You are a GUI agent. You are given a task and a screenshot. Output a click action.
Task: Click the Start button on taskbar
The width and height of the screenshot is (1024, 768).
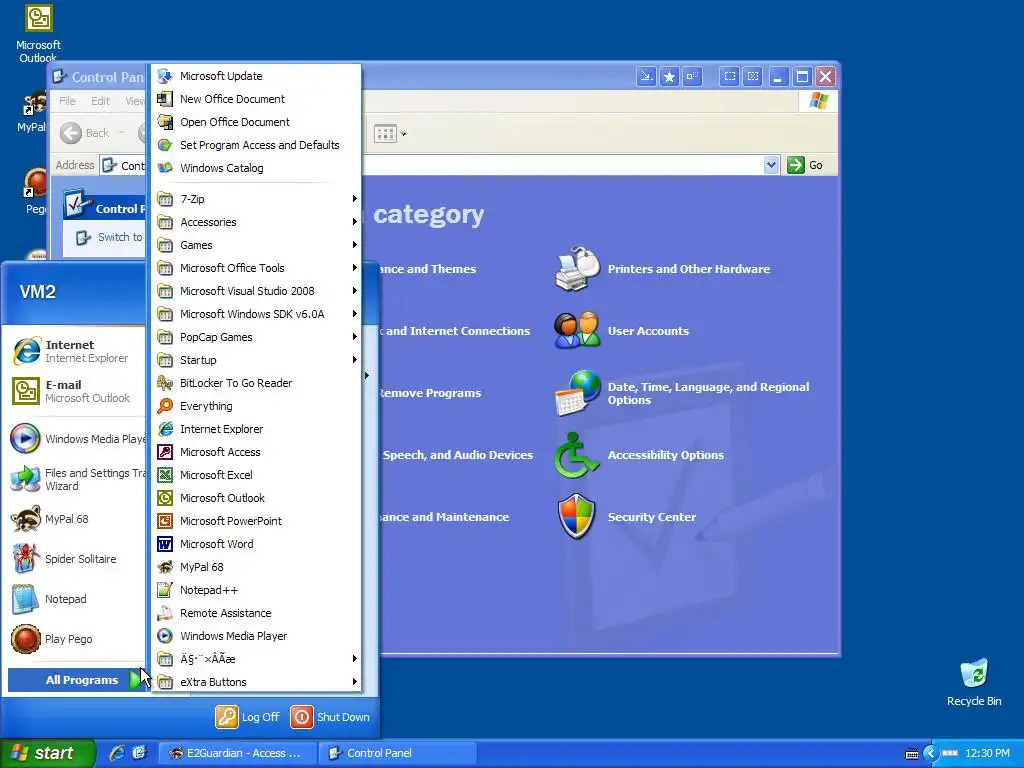48,753
